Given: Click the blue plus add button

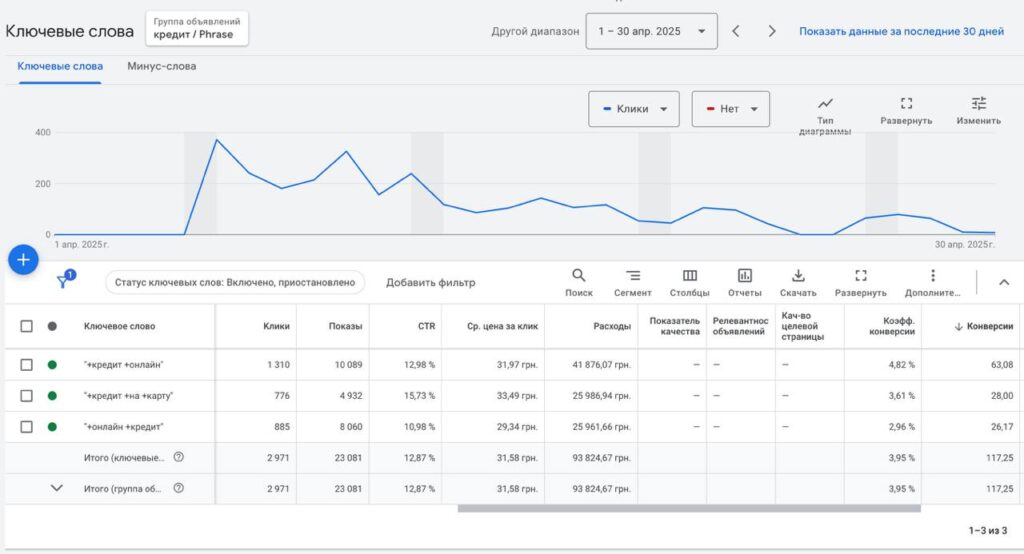Looking at the screenshot, I should pyautogui.click(x=23, y=260).
